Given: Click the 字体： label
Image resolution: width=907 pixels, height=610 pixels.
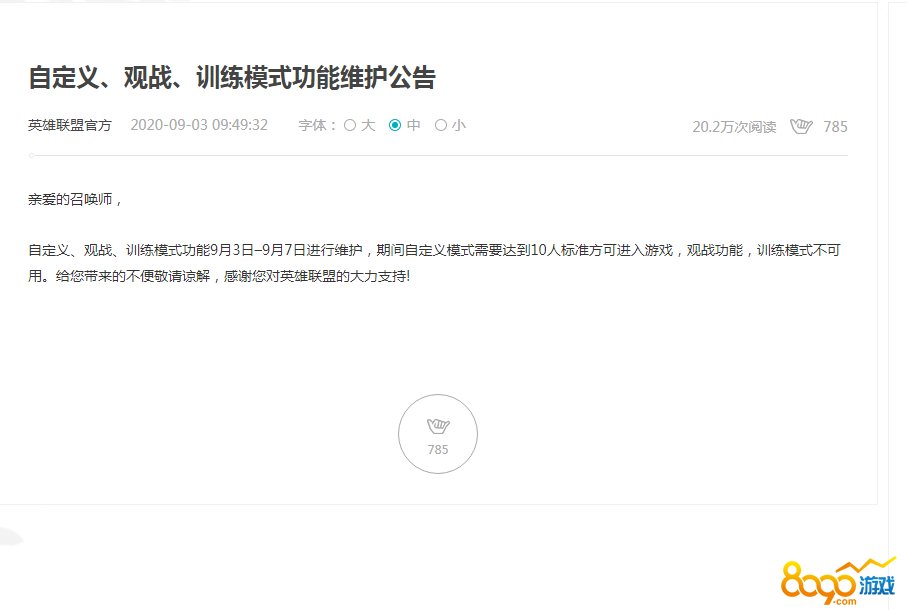Looking at the screenshot, I should tap(318, 125).
